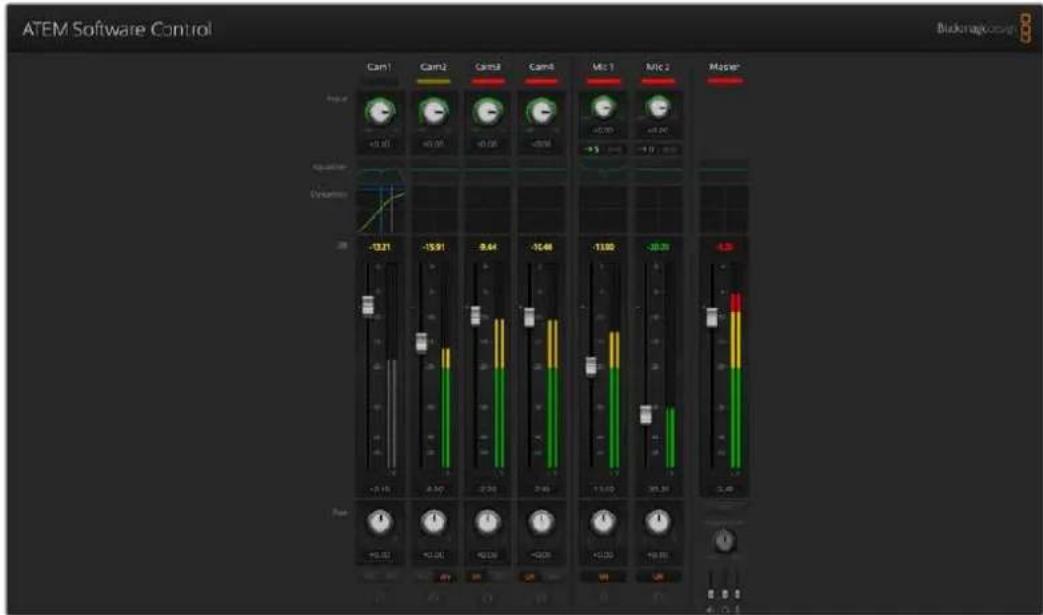Grab the Cam3 channel fader handle
Viewport: 1043px width, 615px height.
click(x=476, y=316)
